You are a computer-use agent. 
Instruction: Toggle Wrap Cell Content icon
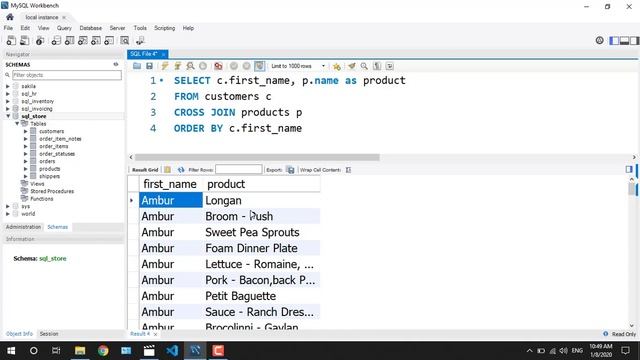[348, 170]
